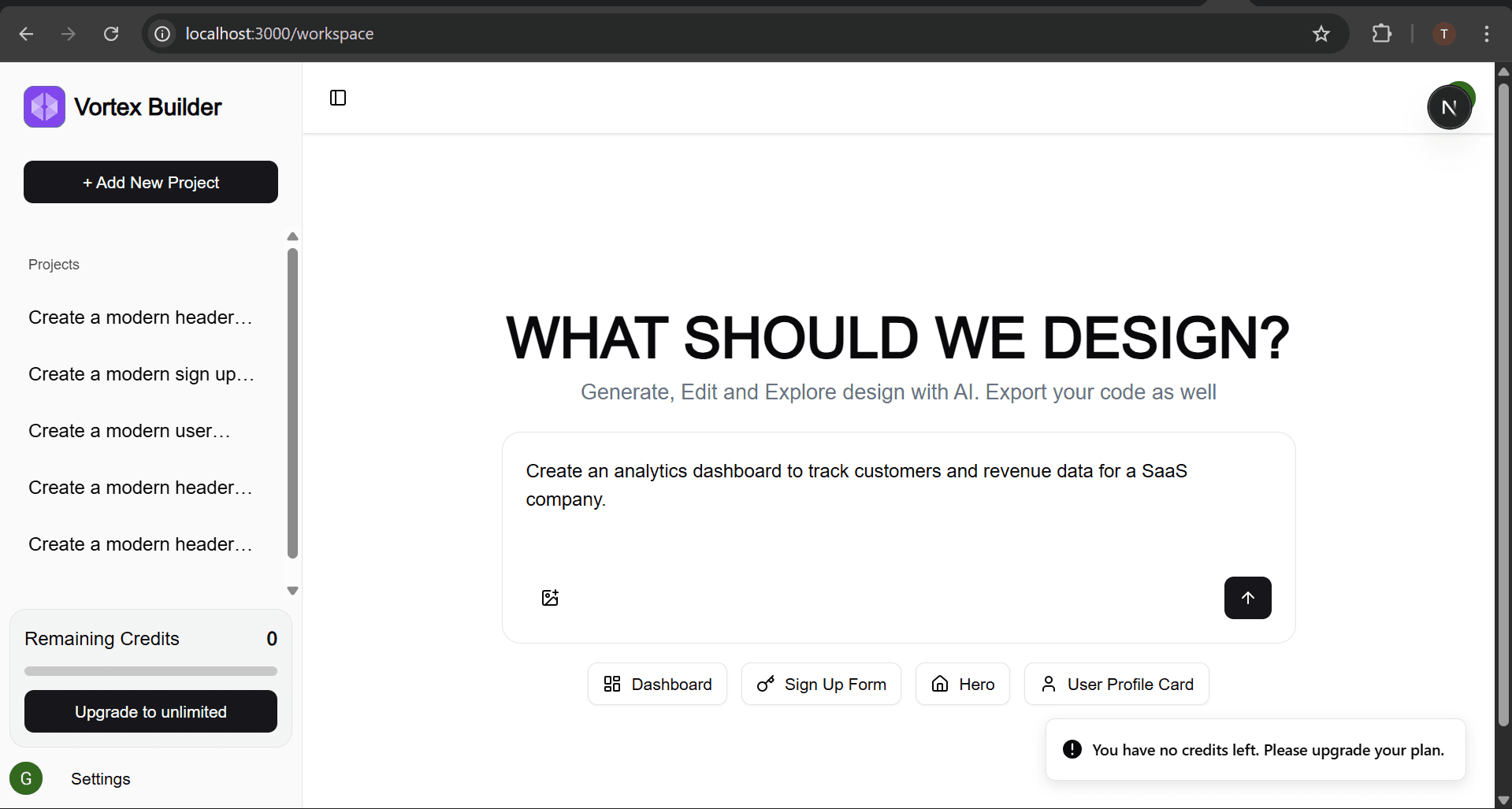1512x809 pixels.
Task: Select the Hero suggestion's home icon
Action: [940, 684]
